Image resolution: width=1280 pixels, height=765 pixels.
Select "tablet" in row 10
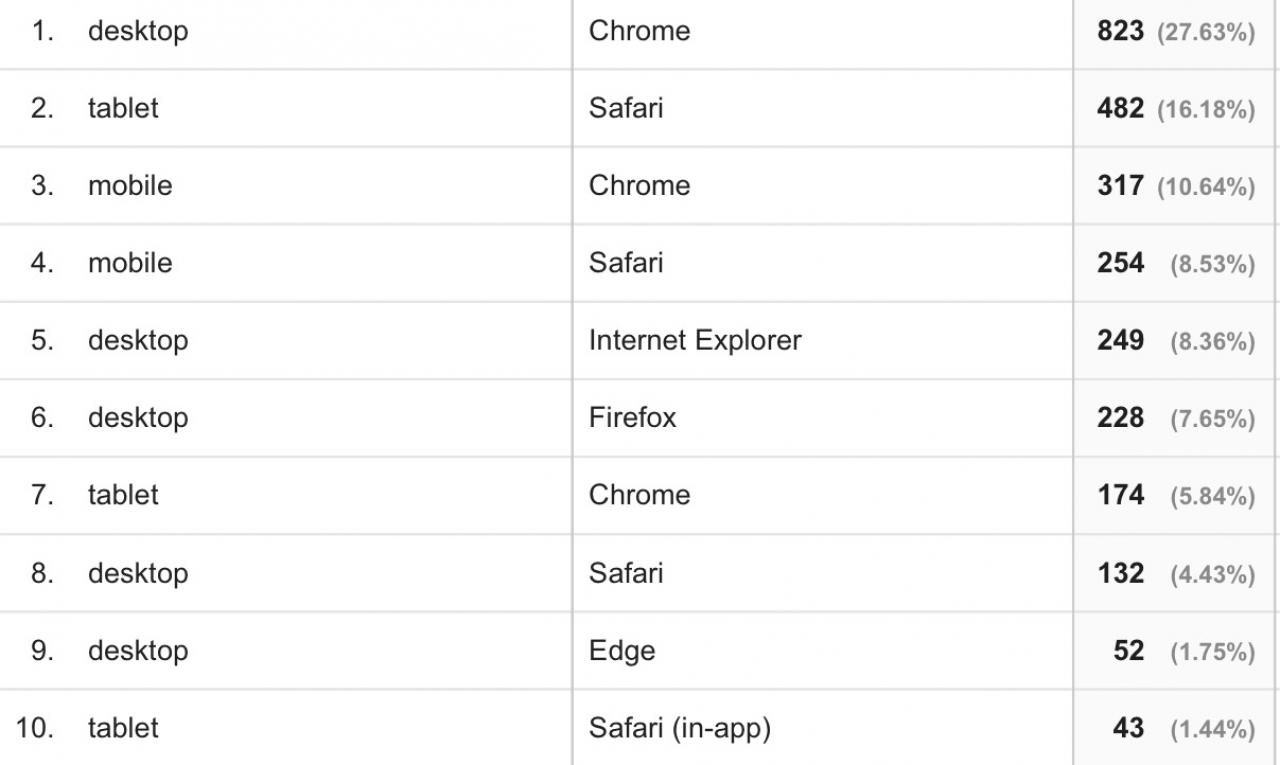coord(123,728)
